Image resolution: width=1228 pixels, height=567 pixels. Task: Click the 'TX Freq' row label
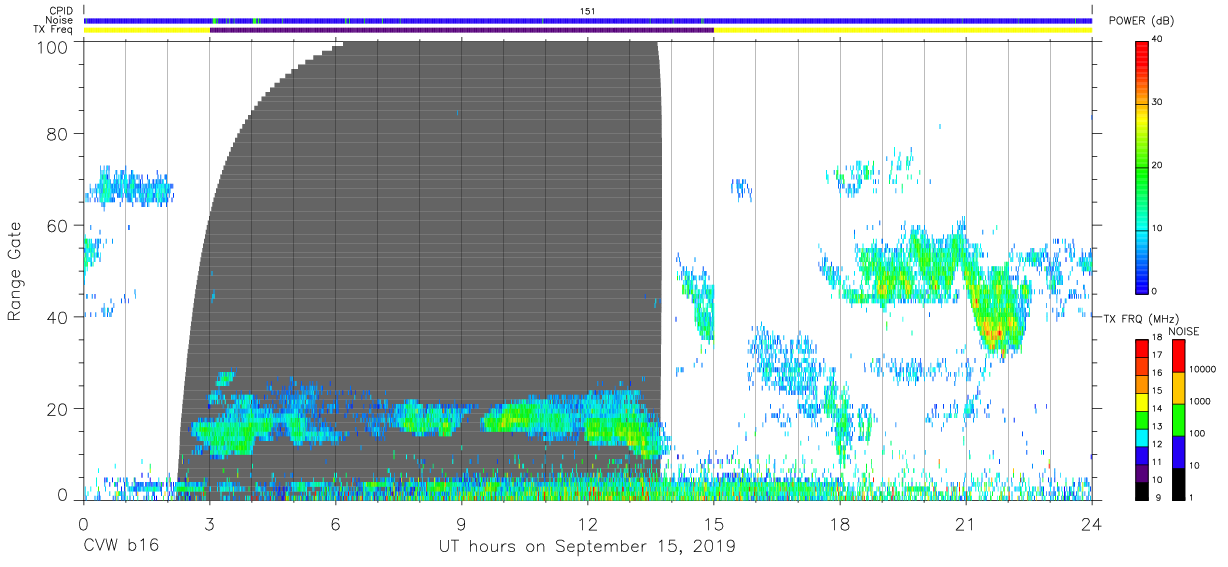pos(55,30)
